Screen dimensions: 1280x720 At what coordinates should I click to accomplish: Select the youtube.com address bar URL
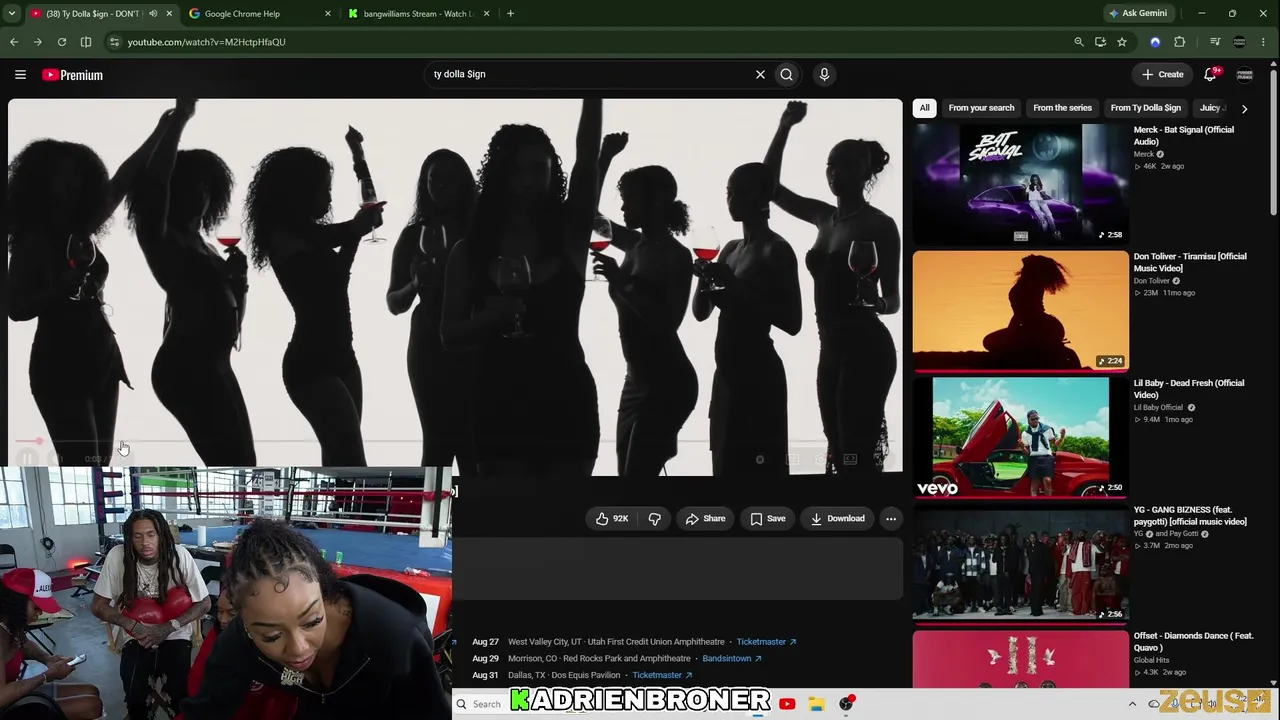[x=207, y=42]
